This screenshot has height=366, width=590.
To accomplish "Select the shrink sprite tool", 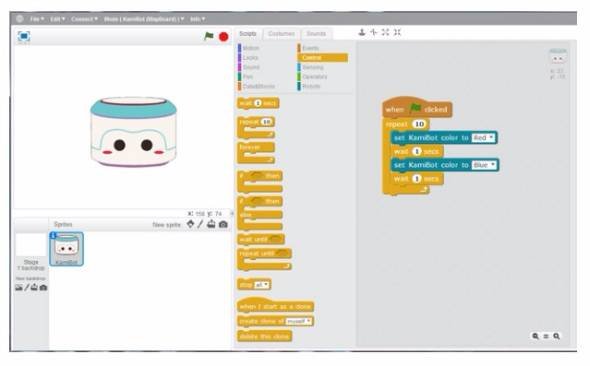I will click(397, 32).
